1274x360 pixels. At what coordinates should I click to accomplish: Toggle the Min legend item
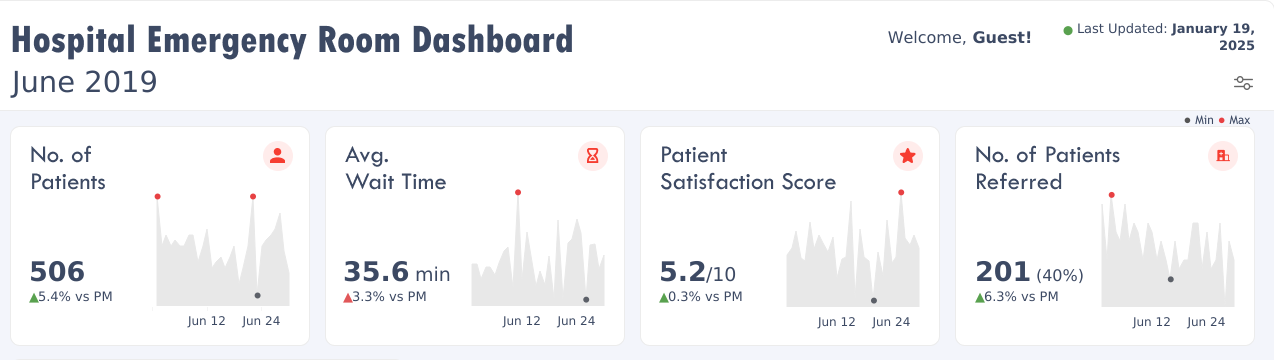tap(1199, 120)
